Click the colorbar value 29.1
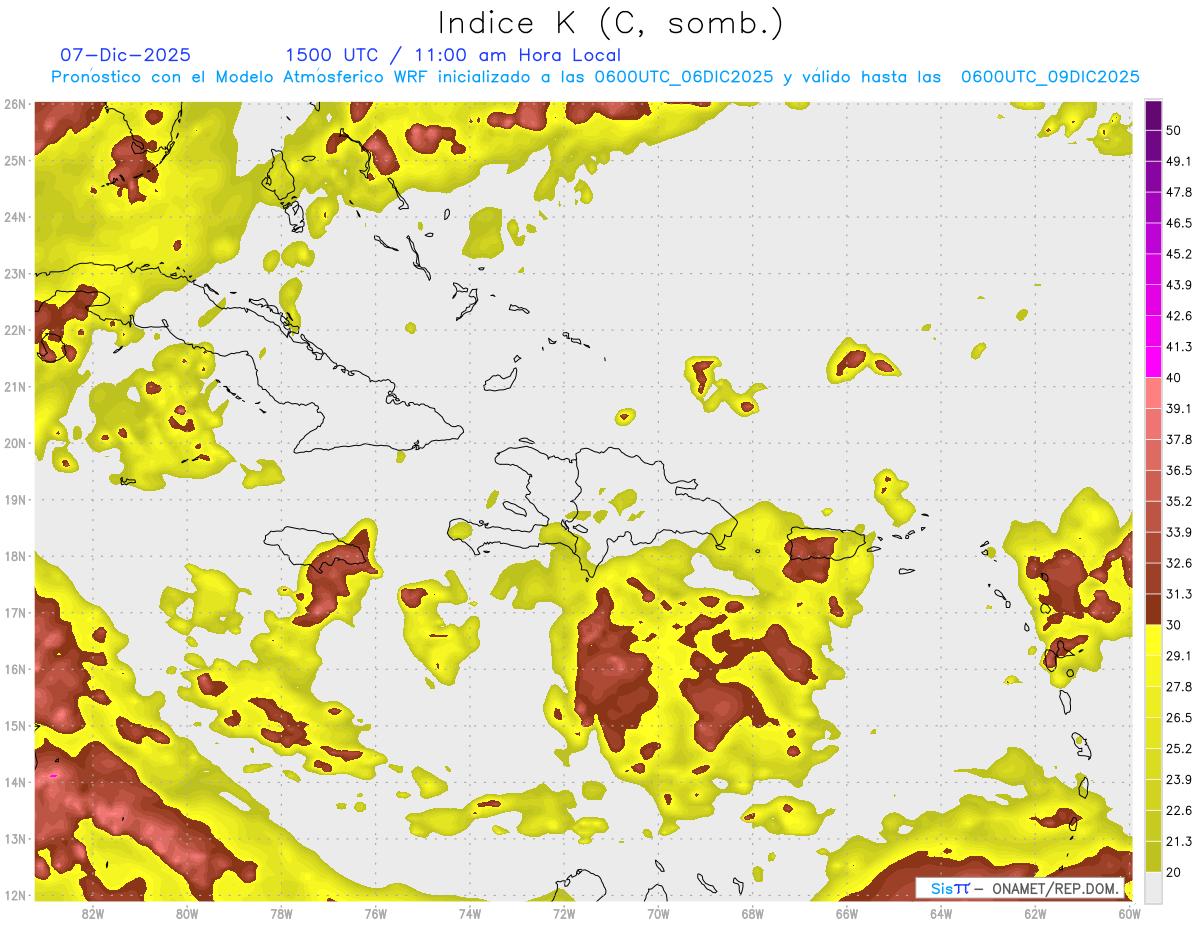The image size is (1200, 927). (1179, 655)
